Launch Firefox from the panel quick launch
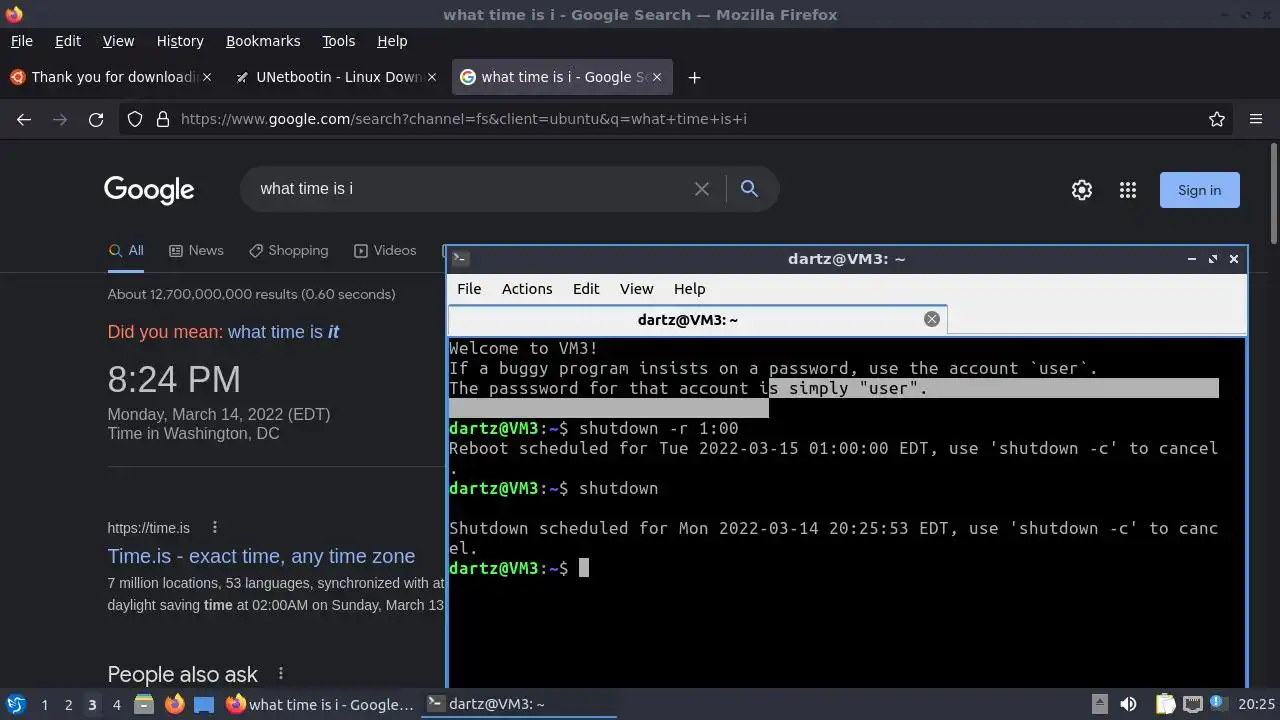Viewport: 1280px width, 720px height. 174,704
